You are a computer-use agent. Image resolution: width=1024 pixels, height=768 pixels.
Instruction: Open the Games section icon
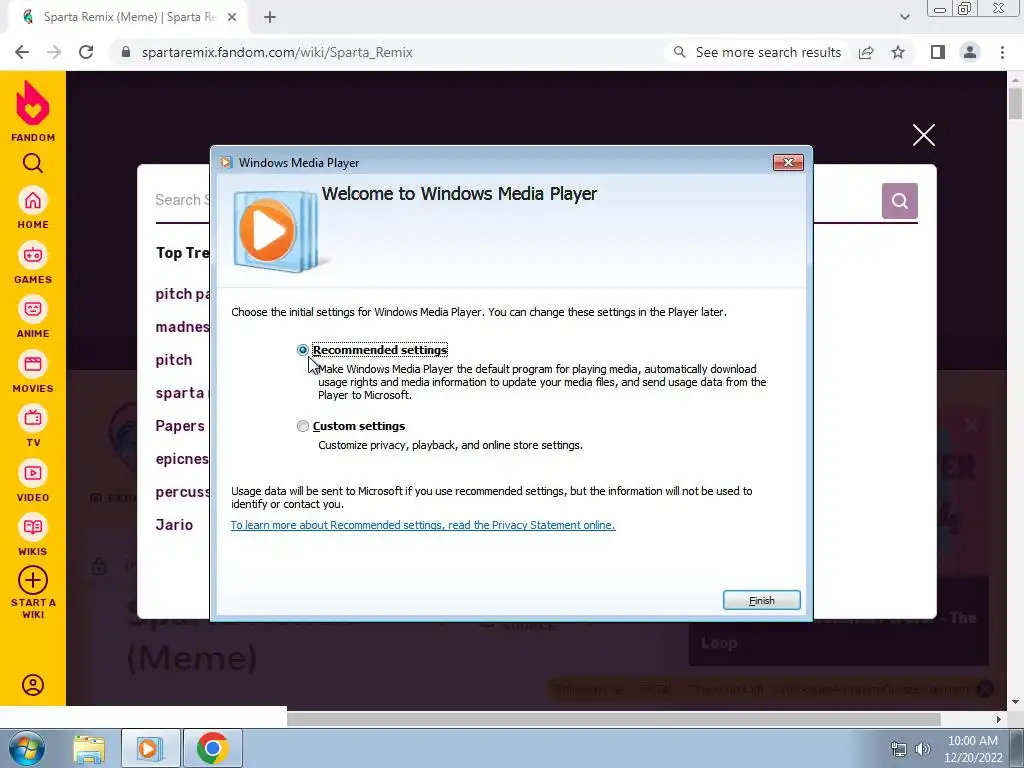click(x=33, y=255)
